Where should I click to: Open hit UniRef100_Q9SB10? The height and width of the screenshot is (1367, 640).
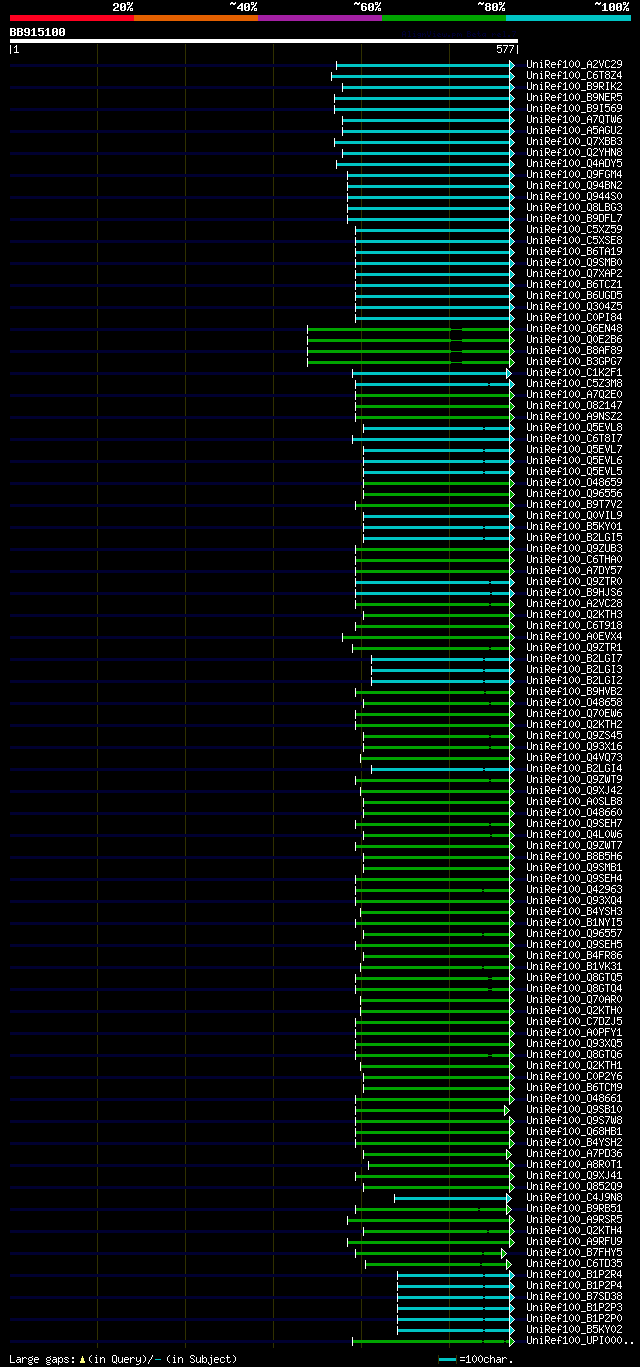click(x=574, y=1109)
